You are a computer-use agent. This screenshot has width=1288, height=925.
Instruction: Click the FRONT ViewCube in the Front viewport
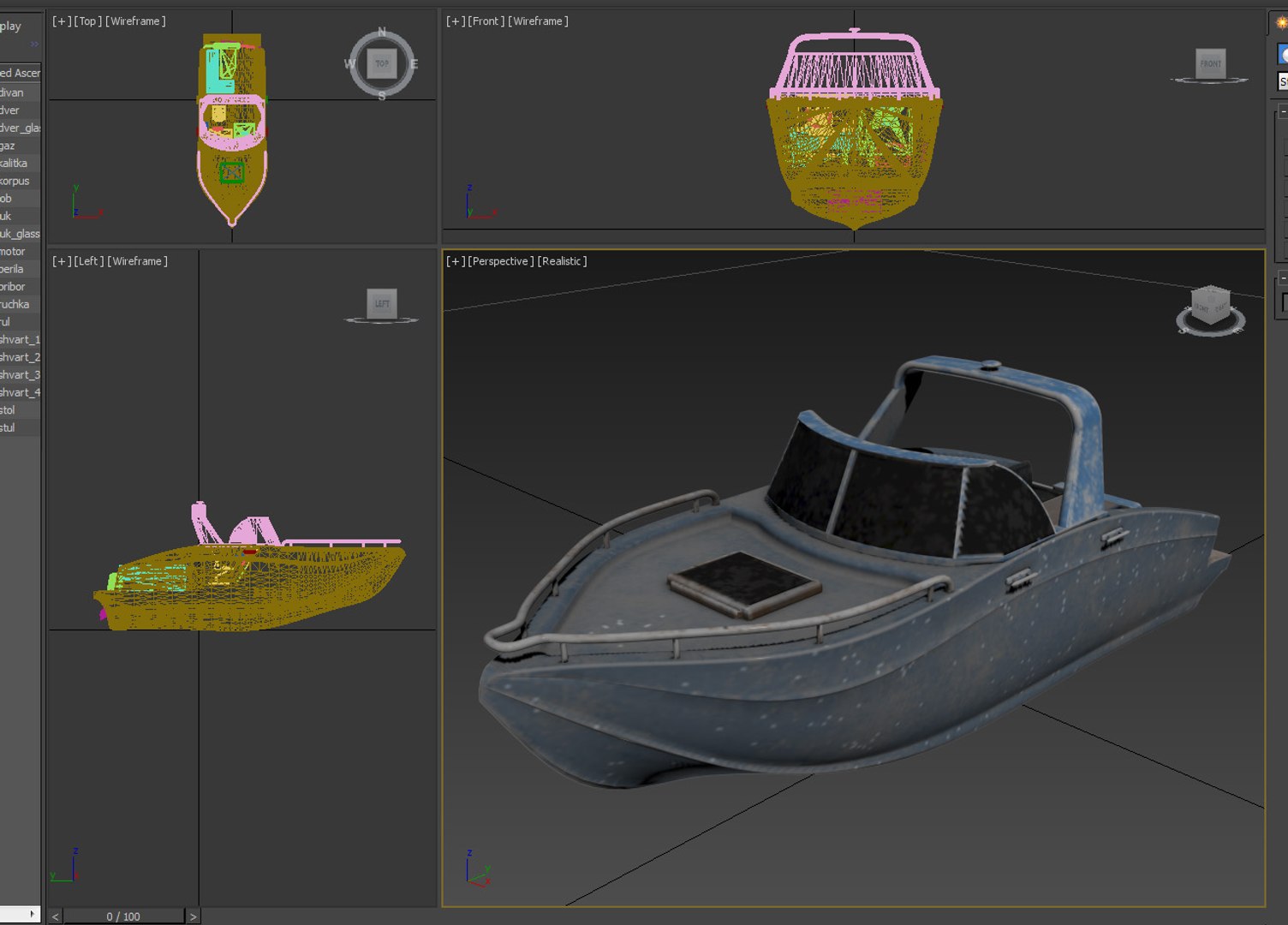pyautogui.click(x=1210, y=63)
